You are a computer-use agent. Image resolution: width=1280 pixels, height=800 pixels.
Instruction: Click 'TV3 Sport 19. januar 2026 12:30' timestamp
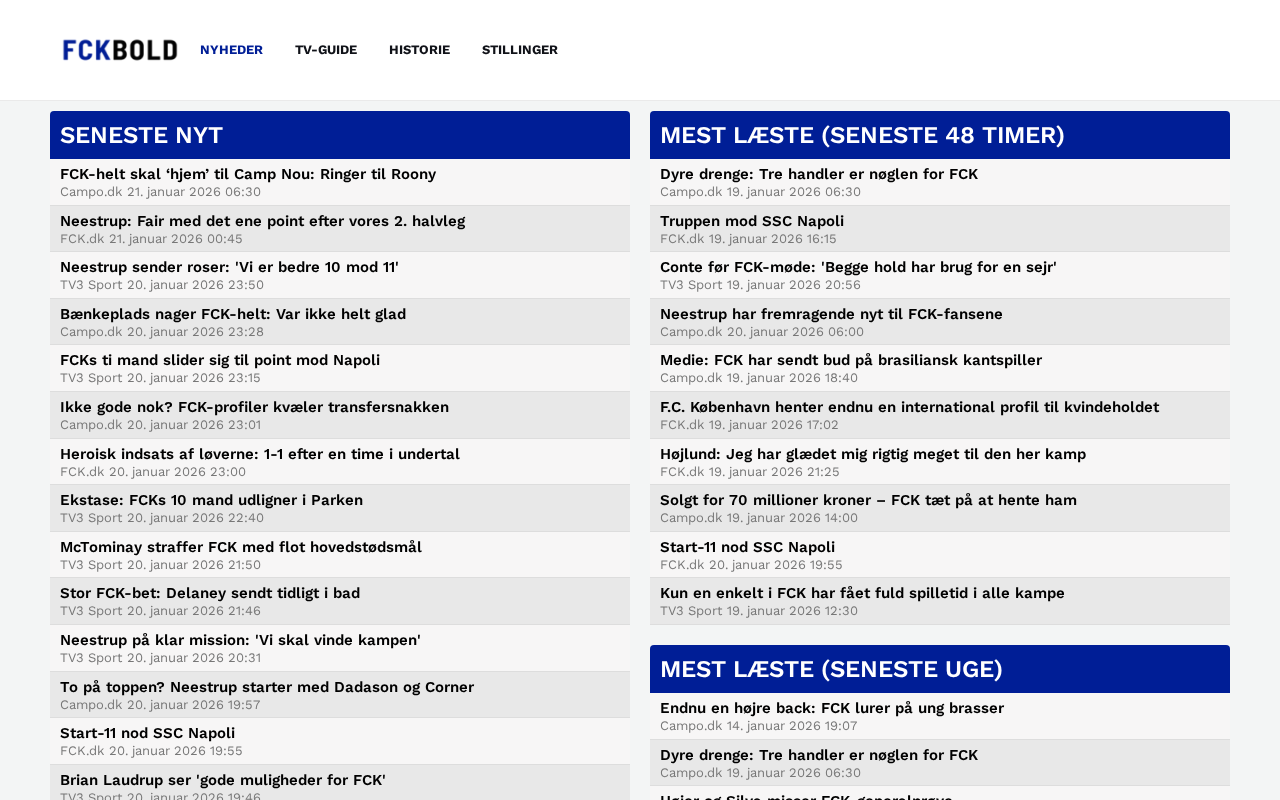[x=759, y=611]
